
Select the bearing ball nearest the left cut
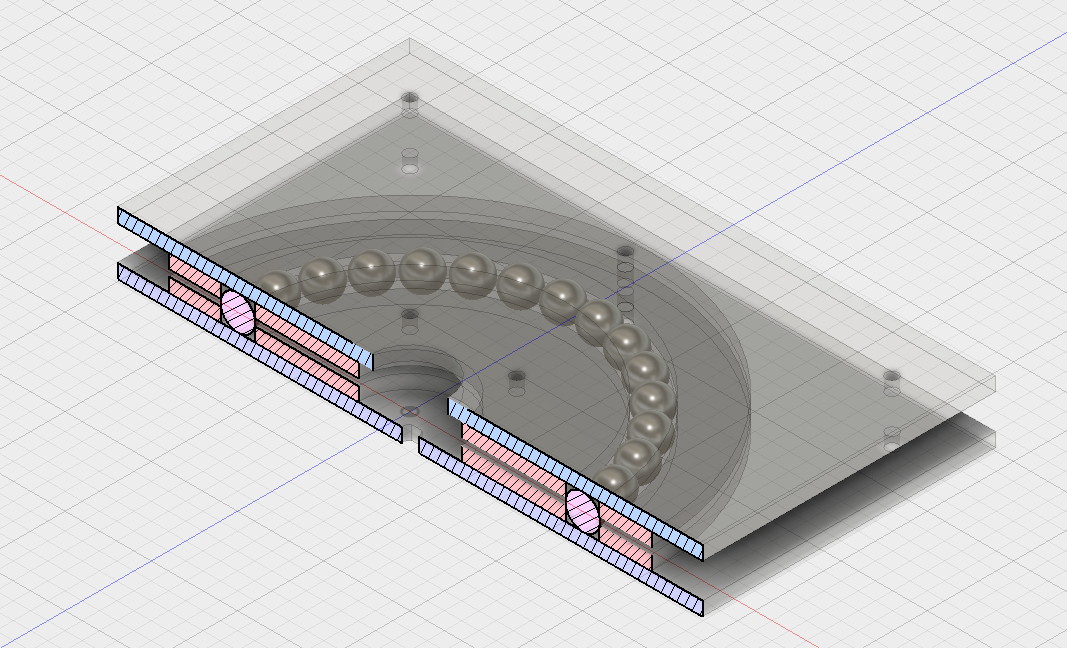279,289
